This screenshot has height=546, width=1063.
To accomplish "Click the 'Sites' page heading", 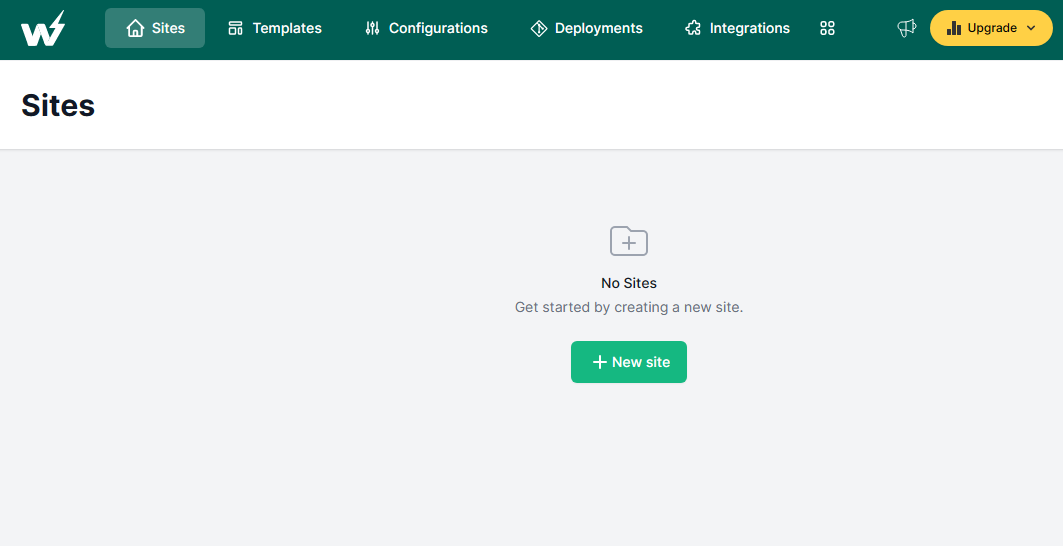I will coord(58,106).
